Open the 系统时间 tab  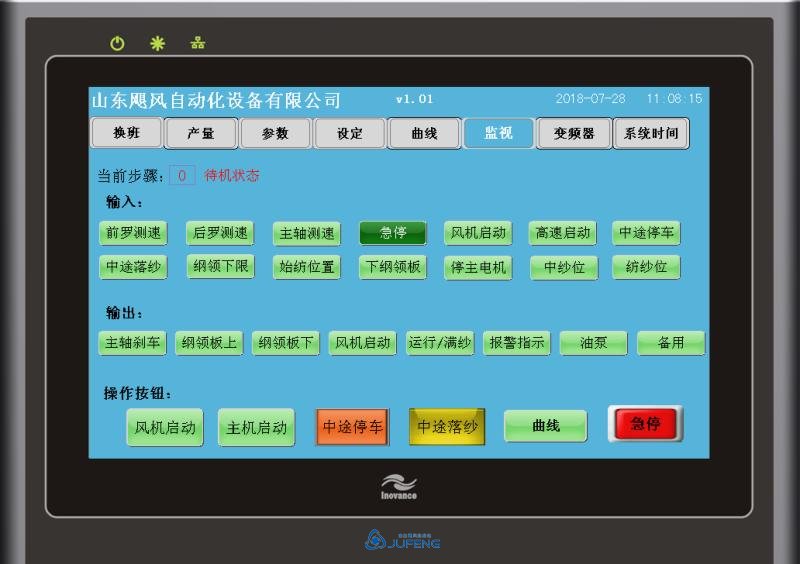(x=650, y=133)
